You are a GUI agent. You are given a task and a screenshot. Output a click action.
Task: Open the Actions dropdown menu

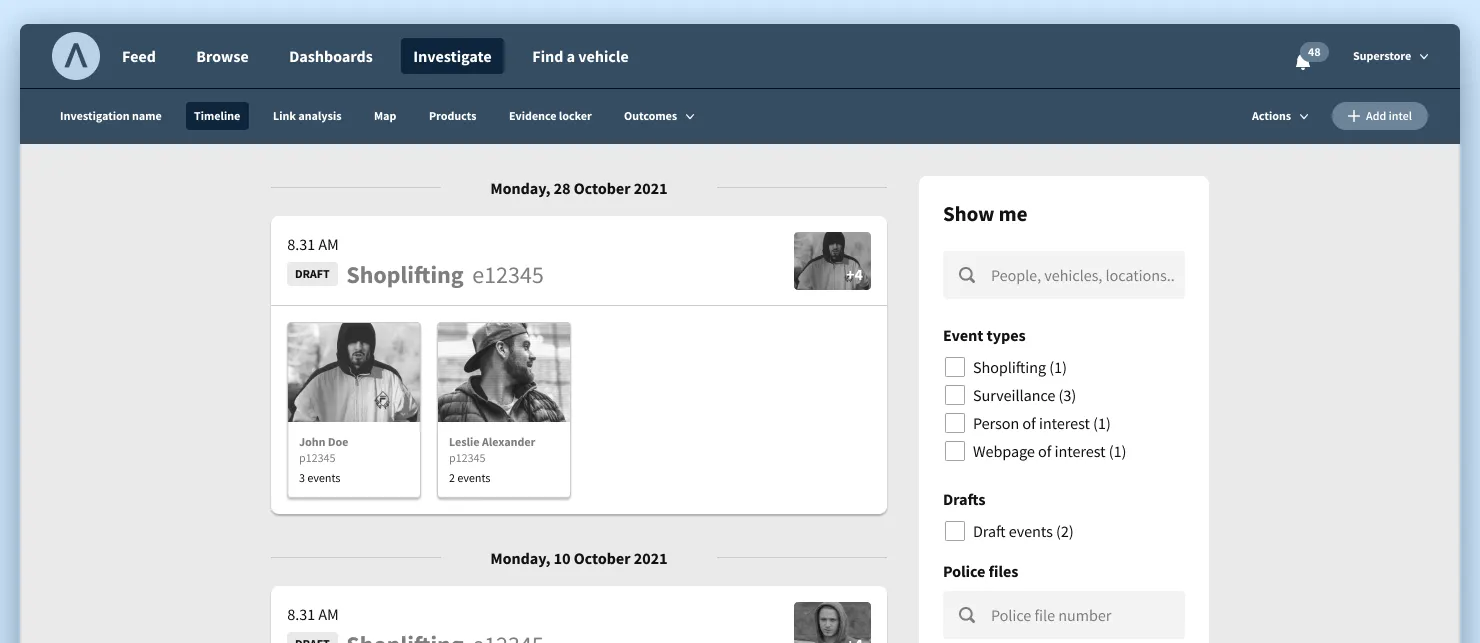coord(1280,116)
